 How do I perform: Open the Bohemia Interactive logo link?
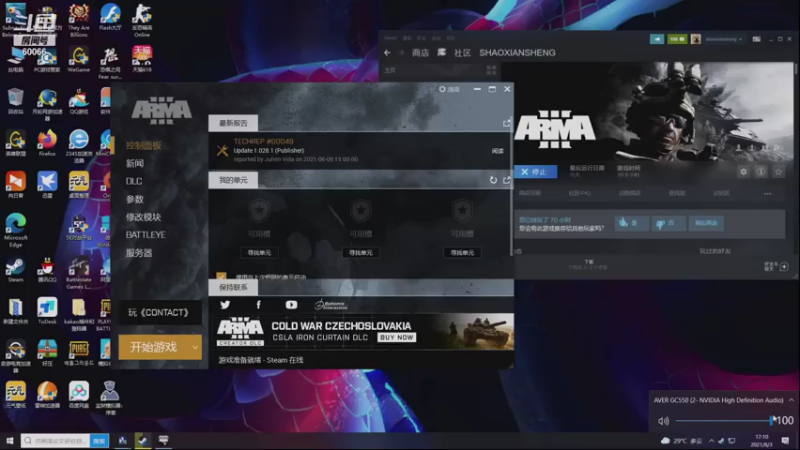[331, 305]
